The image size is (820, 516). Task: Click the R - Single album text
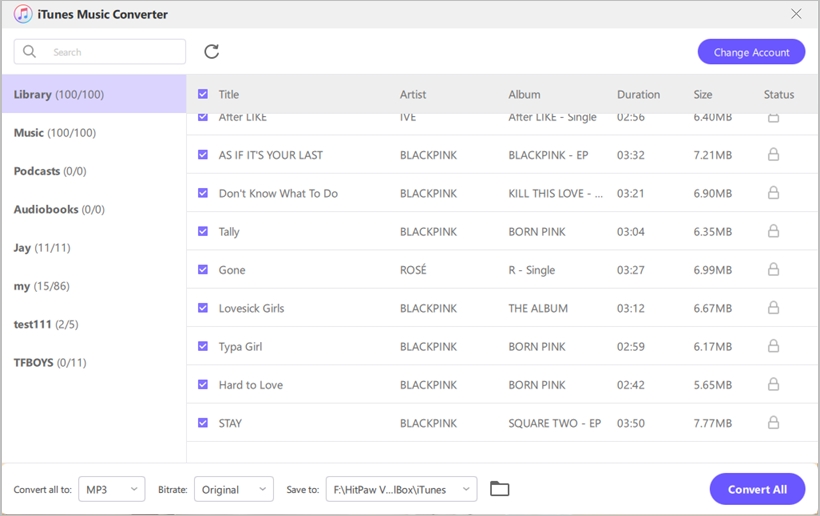tap(531, 270)
